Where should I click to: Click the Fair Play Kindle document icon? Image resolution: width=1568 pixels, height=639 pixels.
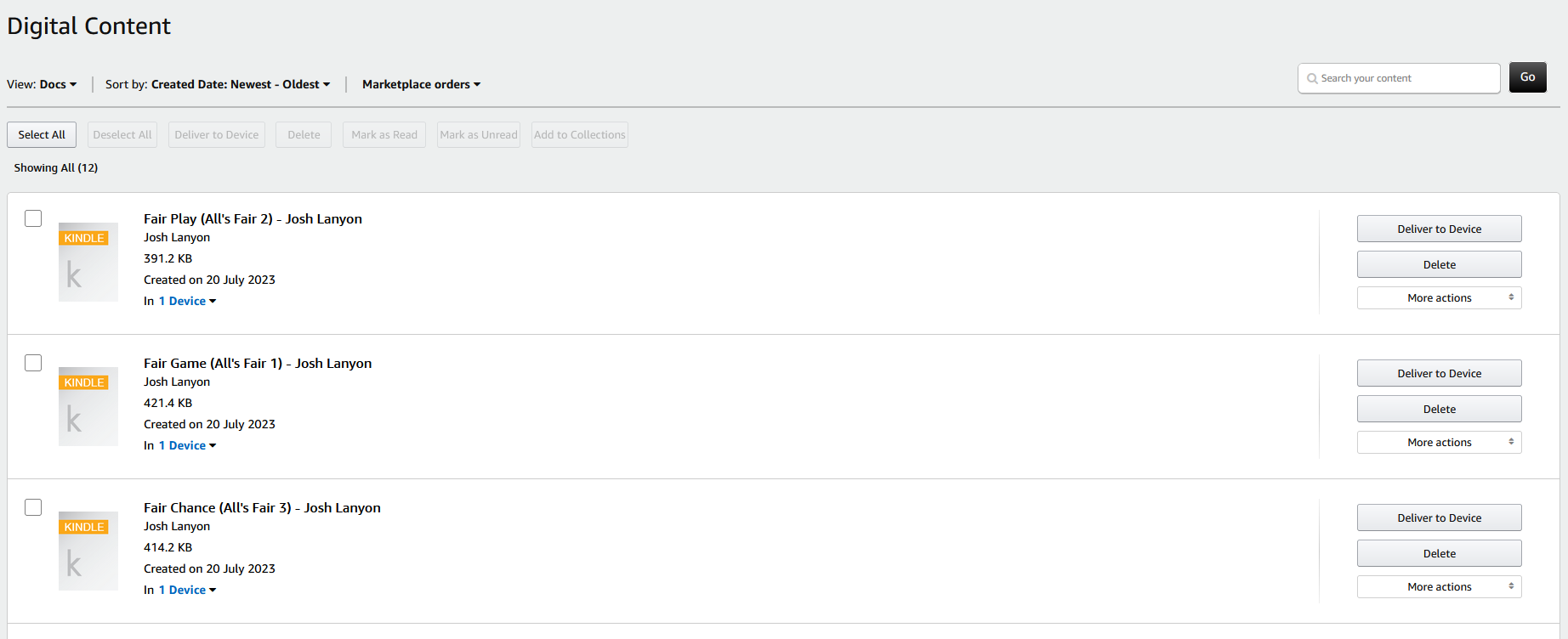[88, 262]
